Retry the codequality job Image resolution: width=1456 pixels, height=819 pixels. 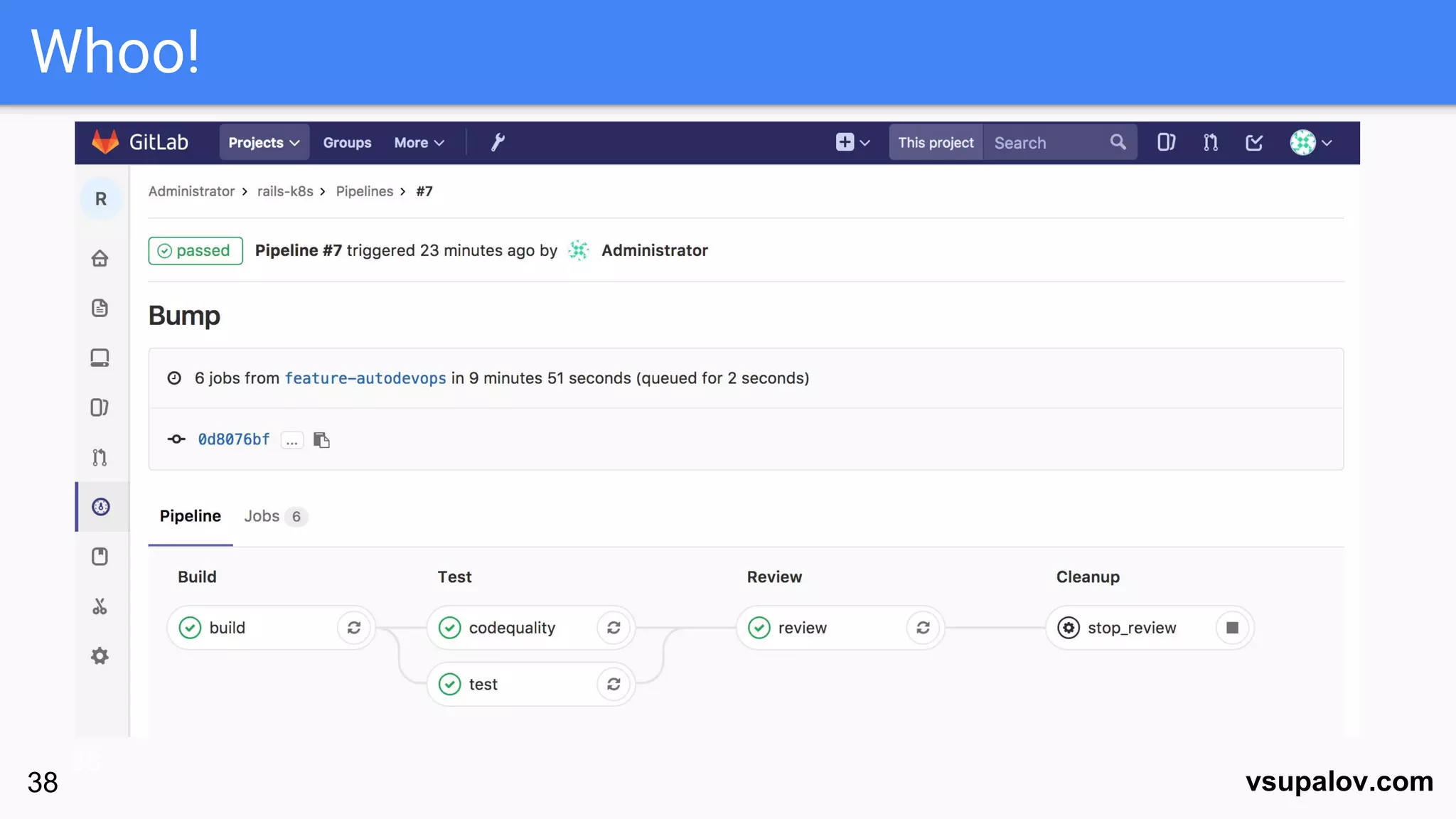pos(614,628)
